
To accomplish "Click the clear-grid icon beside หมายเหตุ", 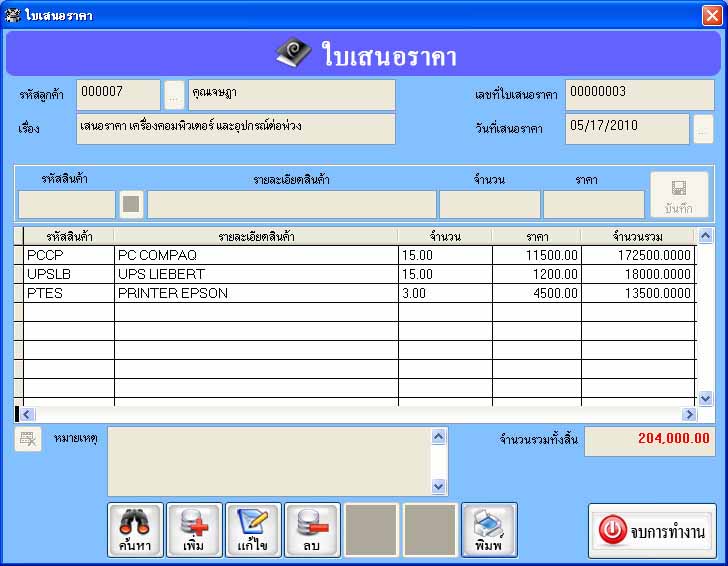I will pos(28,439).
